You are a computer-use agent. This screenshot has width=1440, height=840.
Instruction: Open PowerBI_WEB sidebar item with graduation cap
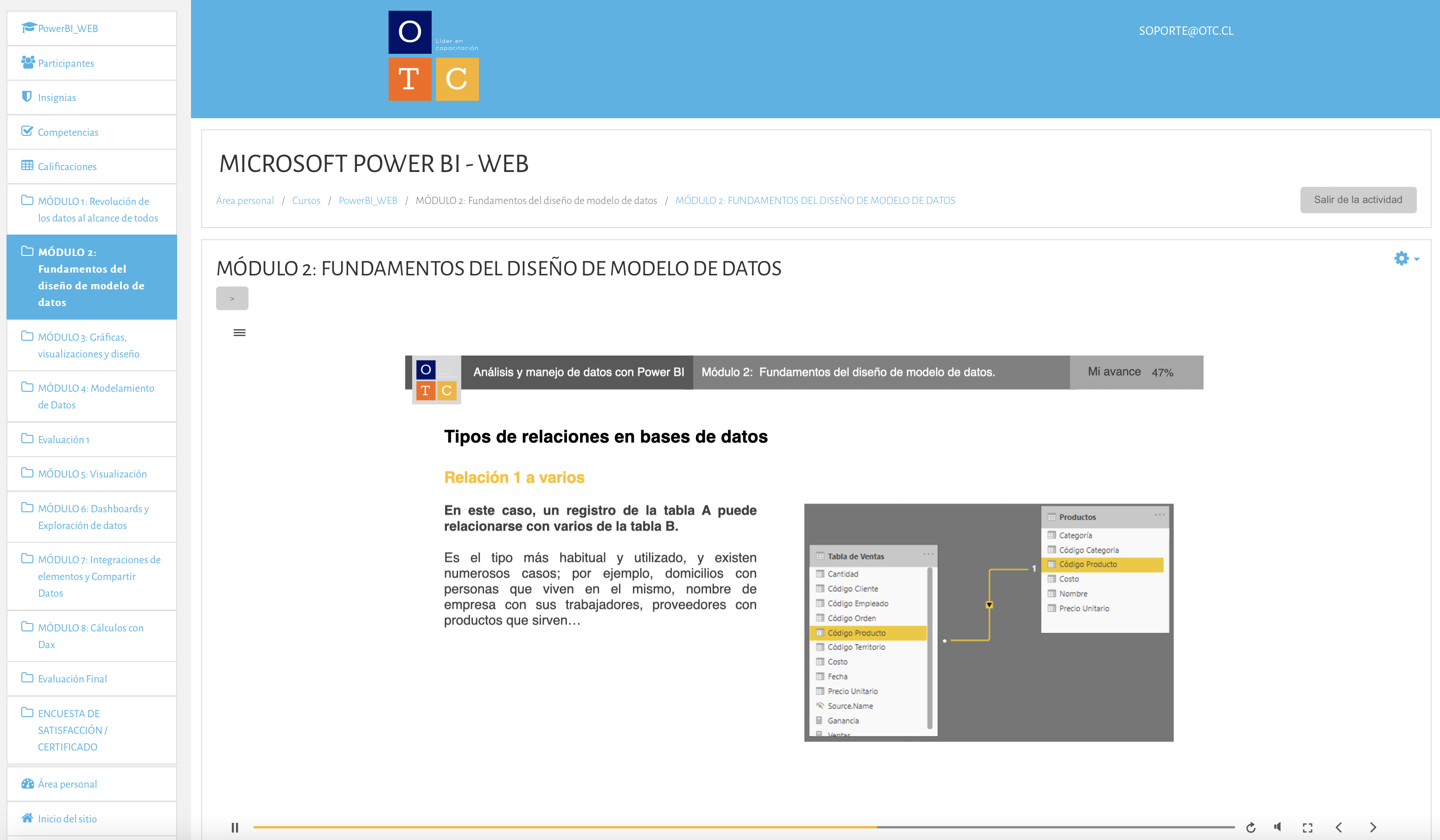91,28
